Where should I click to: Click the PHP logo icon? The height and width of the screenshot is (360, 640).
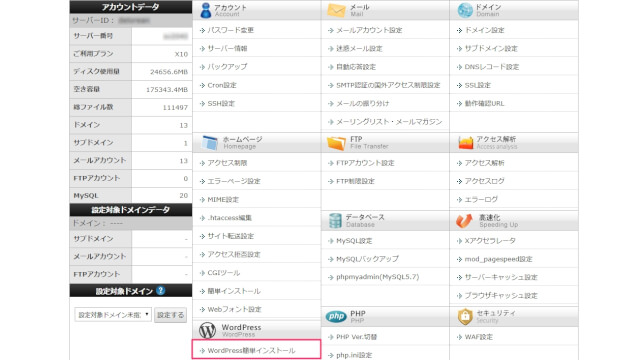pos(336,316)
